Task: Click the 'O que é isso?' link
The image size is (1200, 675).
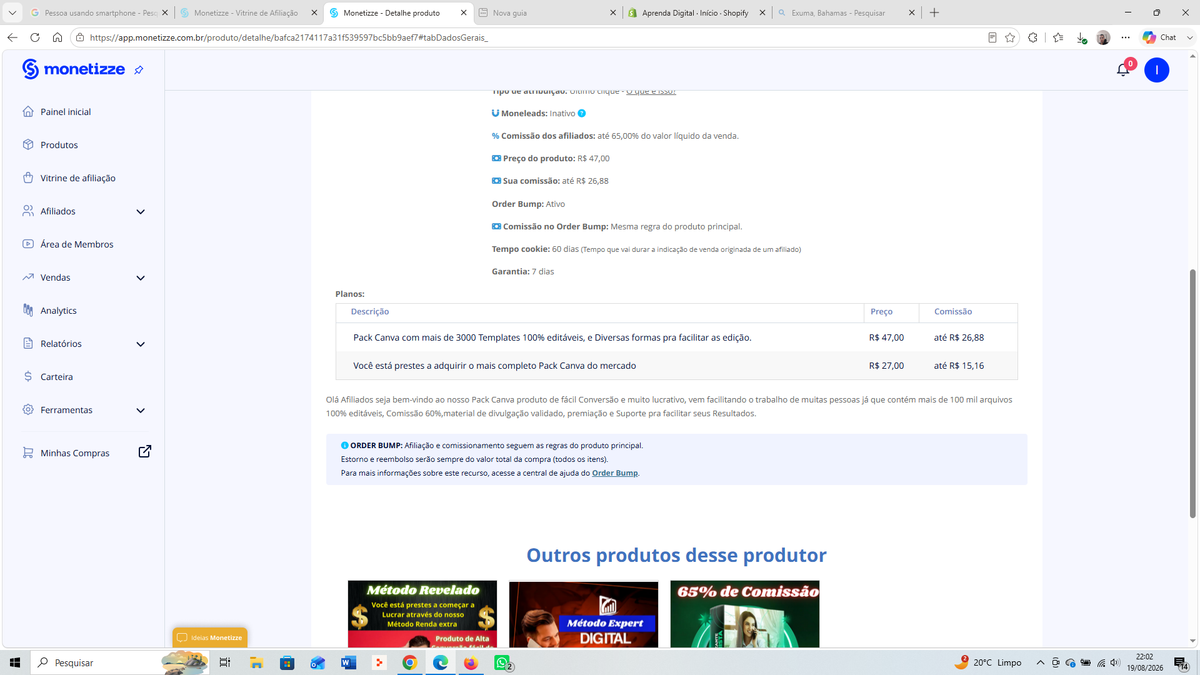Action: 651,91
